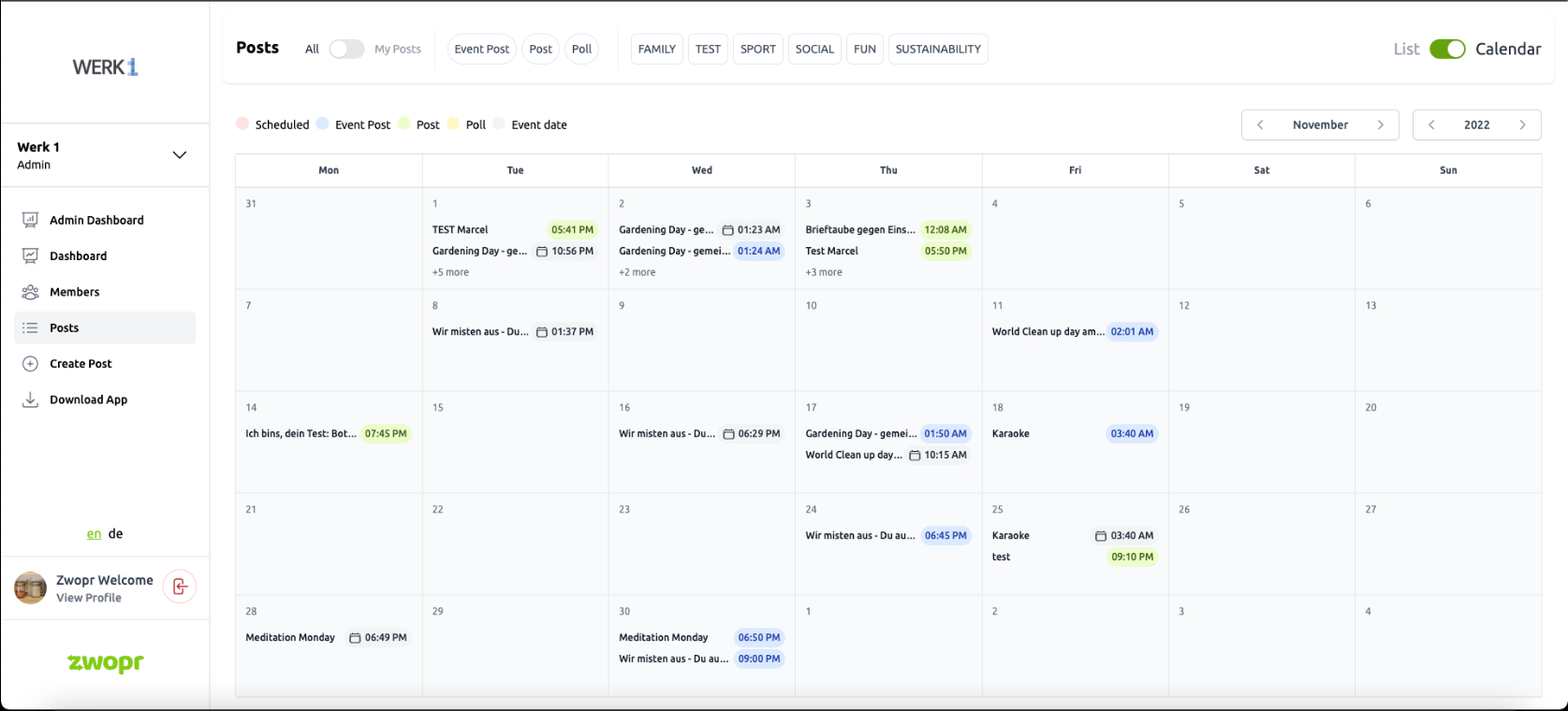This screenshot has width=1568, height=711.
Task: Toggle the SUSTAINABILITY category filter
Action: [x=938, y=49]
